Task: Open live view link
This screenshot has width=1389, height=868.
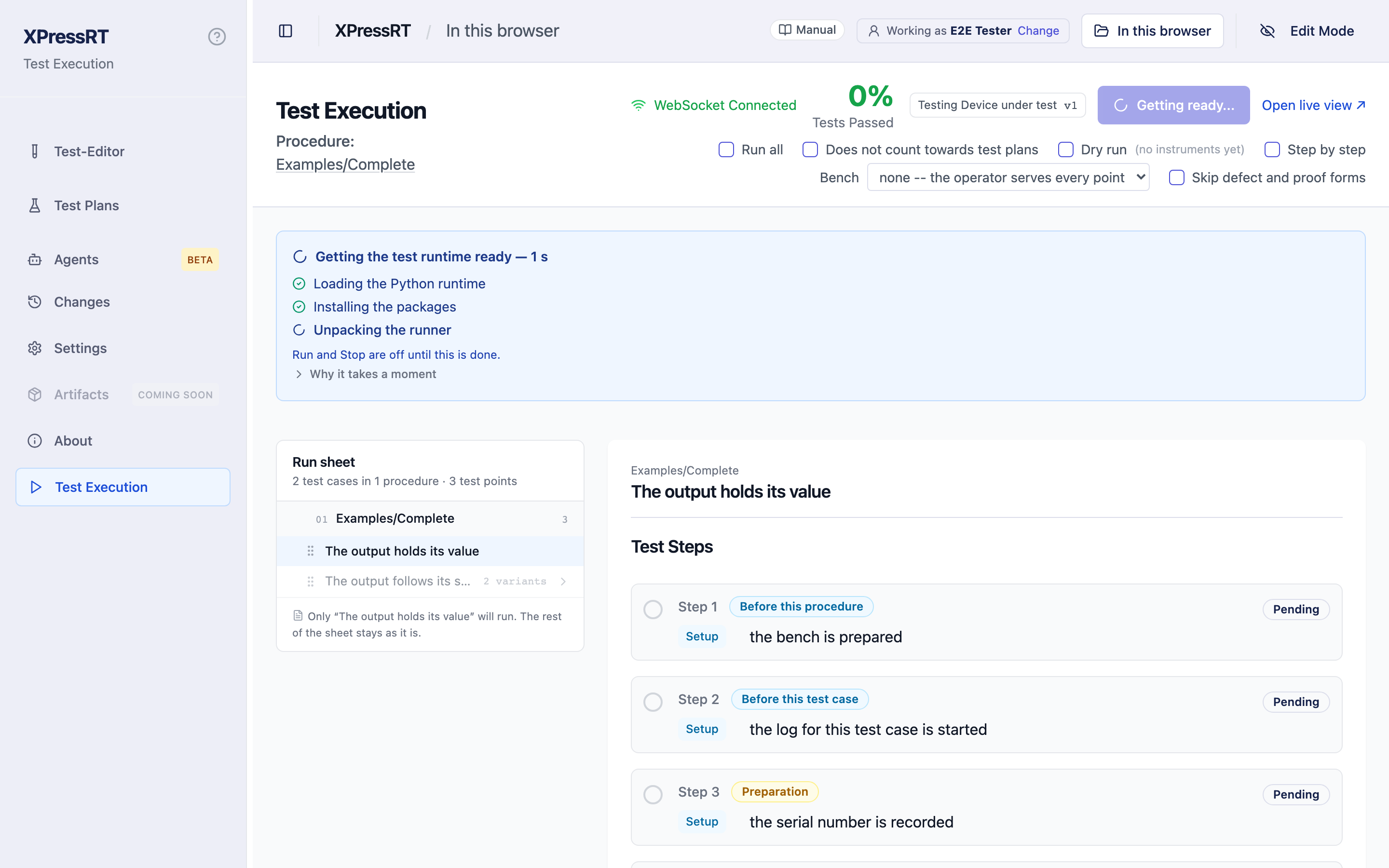Action: [1313, 106]
